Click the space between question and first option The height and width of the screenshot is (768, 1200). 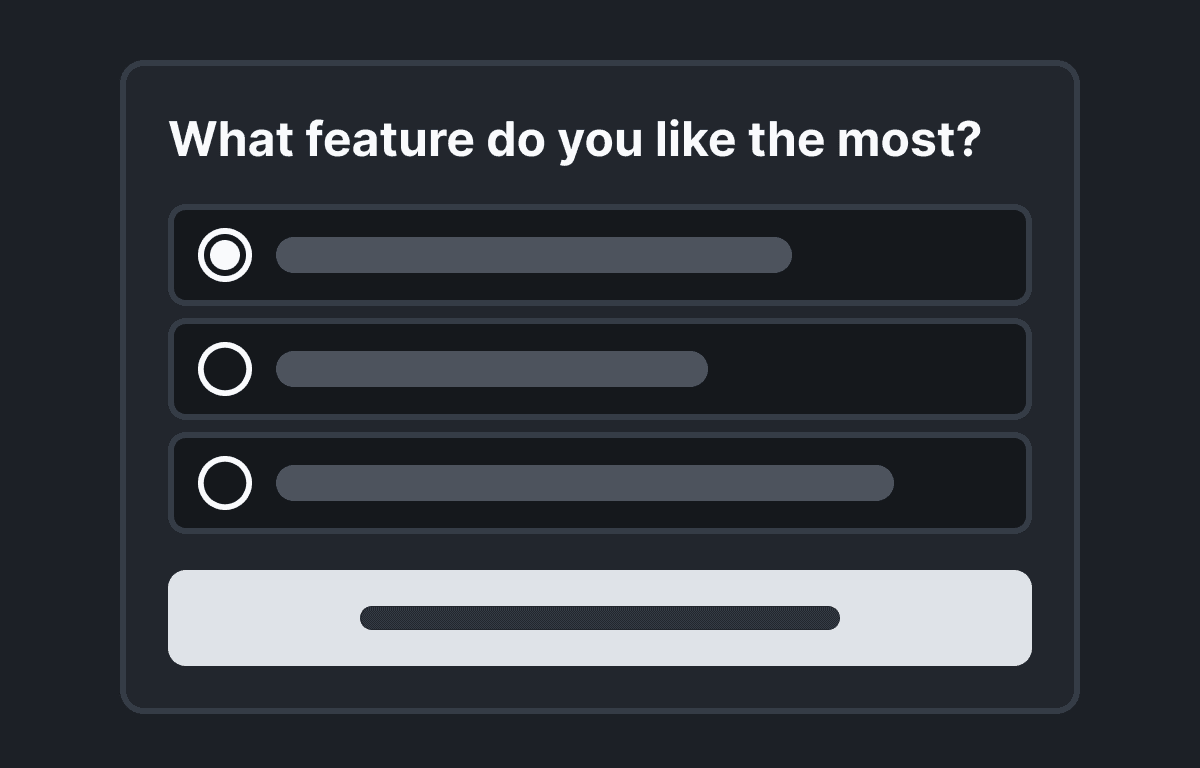click(x=600, y=185)
